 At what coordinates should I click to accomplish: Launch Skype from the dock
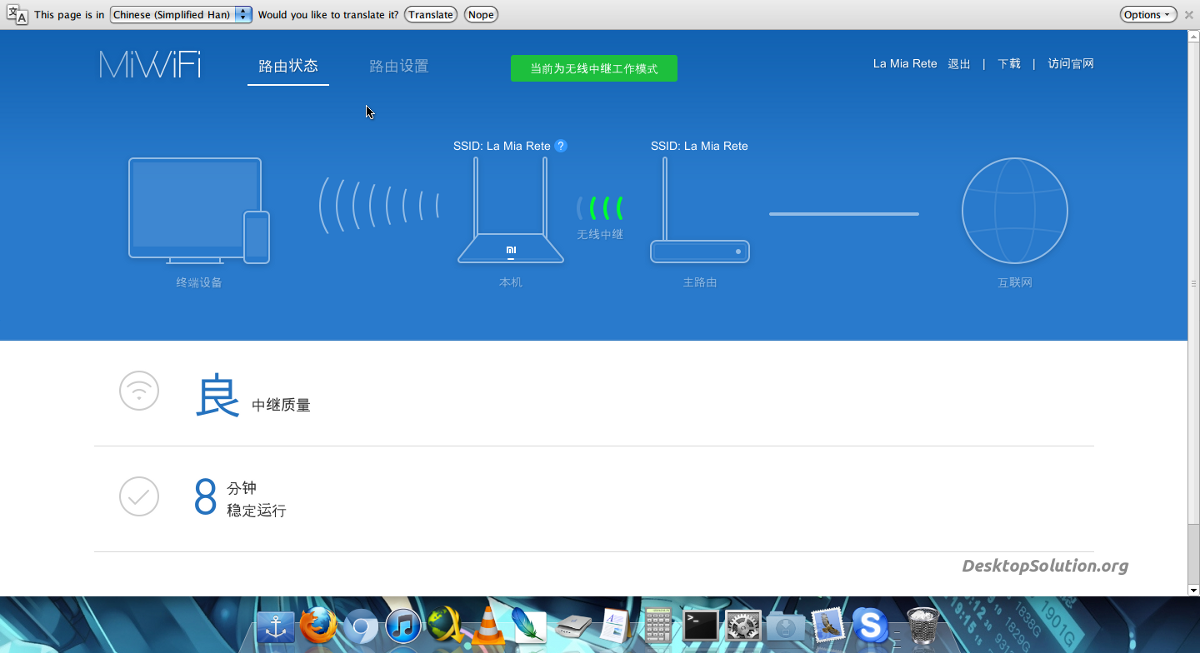pyautogui.click(x=869, y=626)
